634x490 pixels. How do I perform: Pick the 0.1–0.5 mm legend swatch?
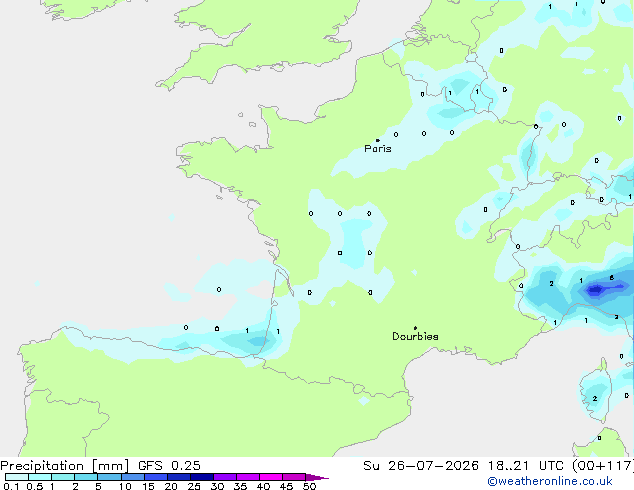coord(17,477)
